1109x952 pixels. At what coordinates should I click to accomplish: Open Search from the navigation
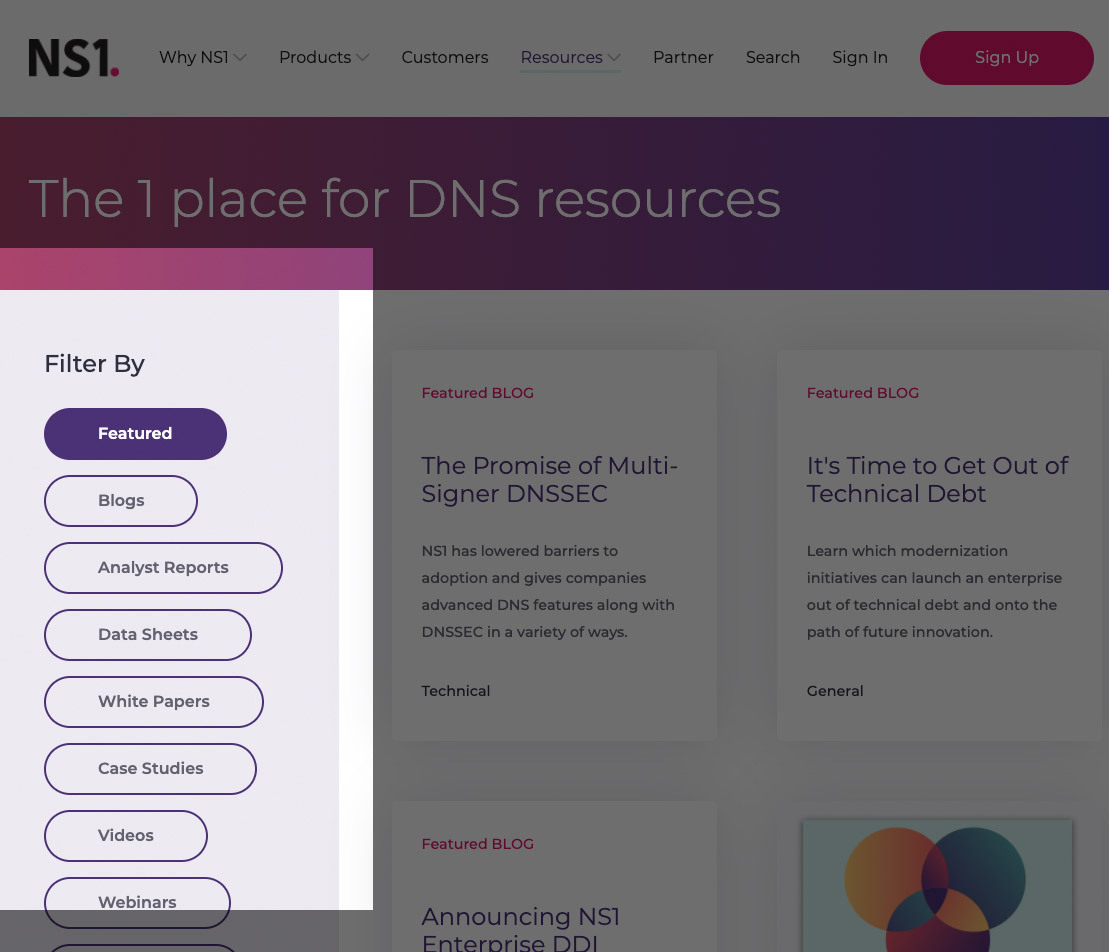click(x=772, y=57)
